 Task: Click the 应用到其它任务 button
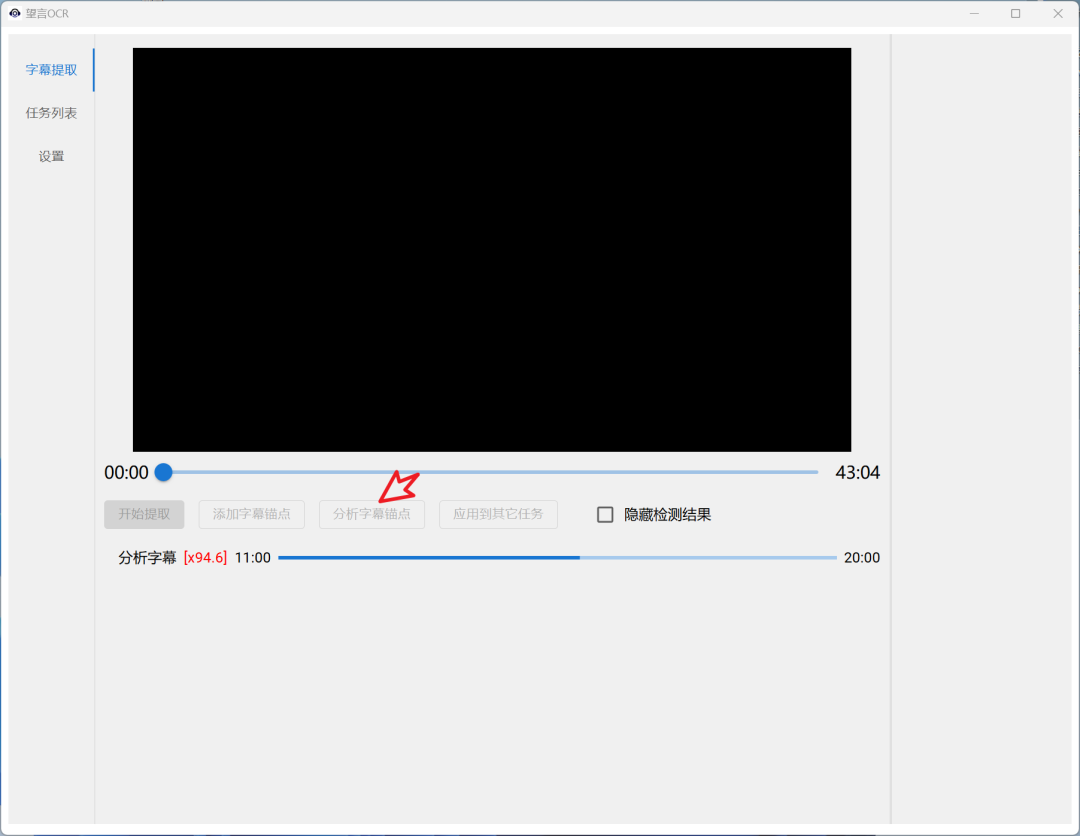[x=498, y=514]
